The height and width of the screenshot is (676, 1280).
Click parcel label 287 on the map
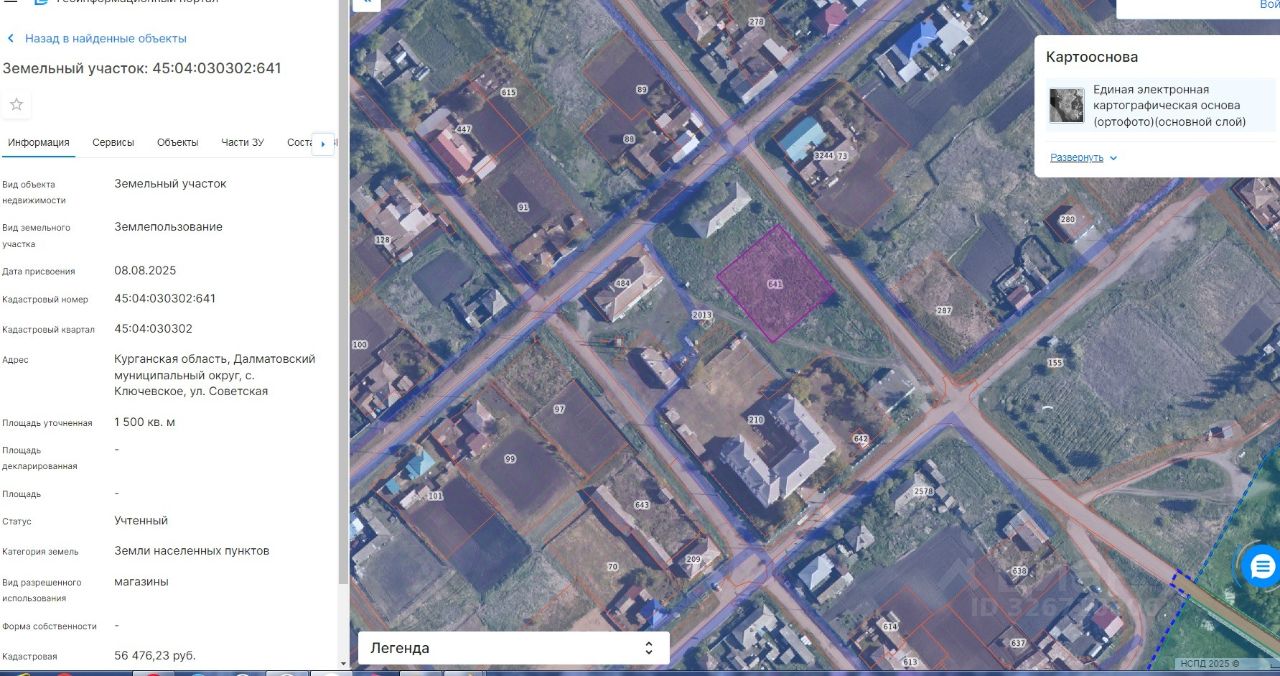944,311
